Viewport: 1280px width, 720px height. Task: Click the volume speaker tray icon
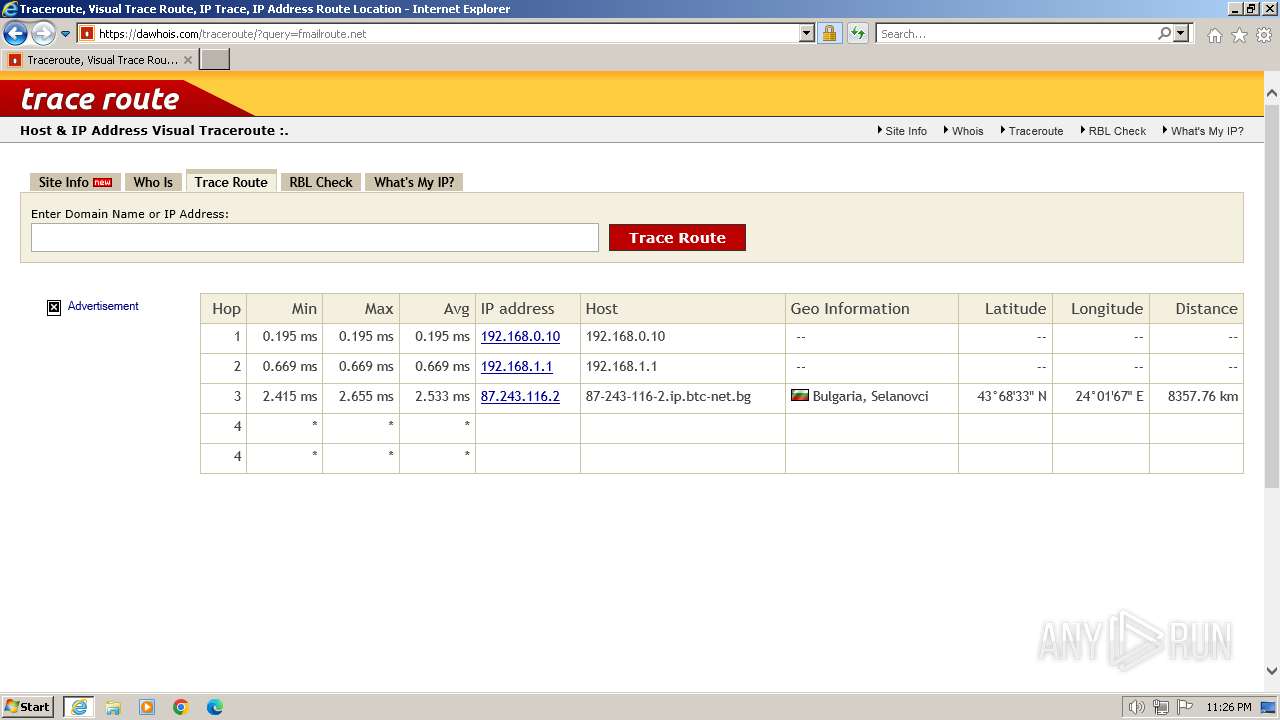(1137, 707)
